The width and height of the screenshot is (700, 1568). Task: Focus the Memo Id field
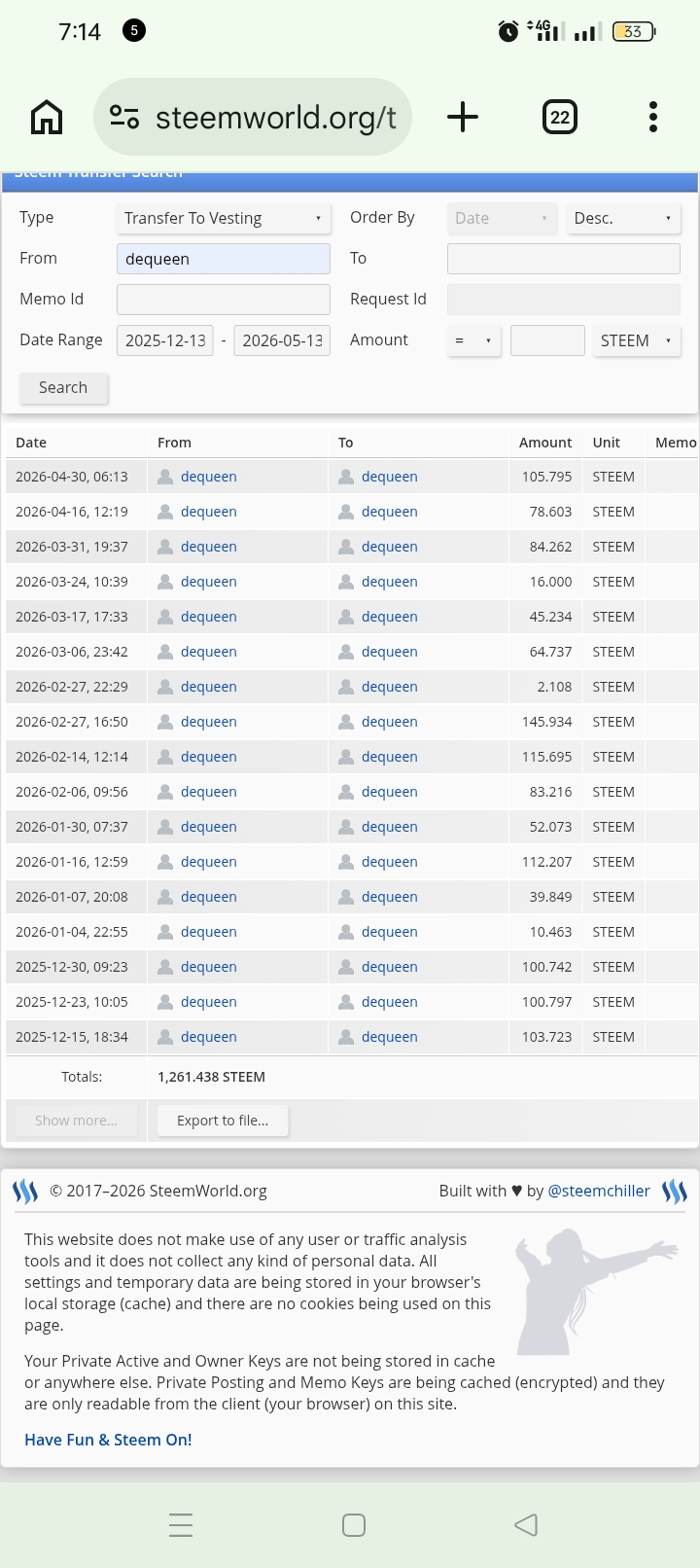coord(224,300)
